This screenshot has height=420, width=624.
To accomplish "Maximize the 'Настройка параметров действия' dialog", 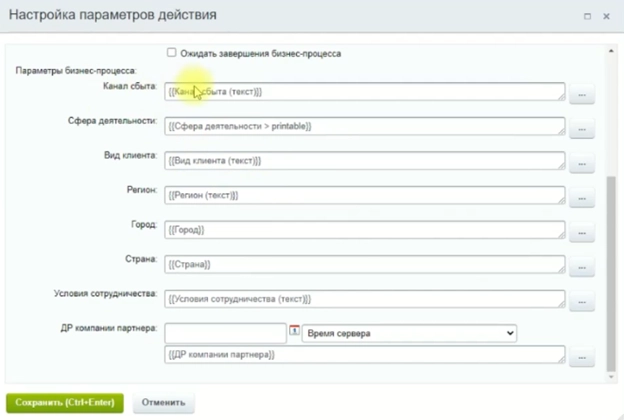I will click(587, 16).
